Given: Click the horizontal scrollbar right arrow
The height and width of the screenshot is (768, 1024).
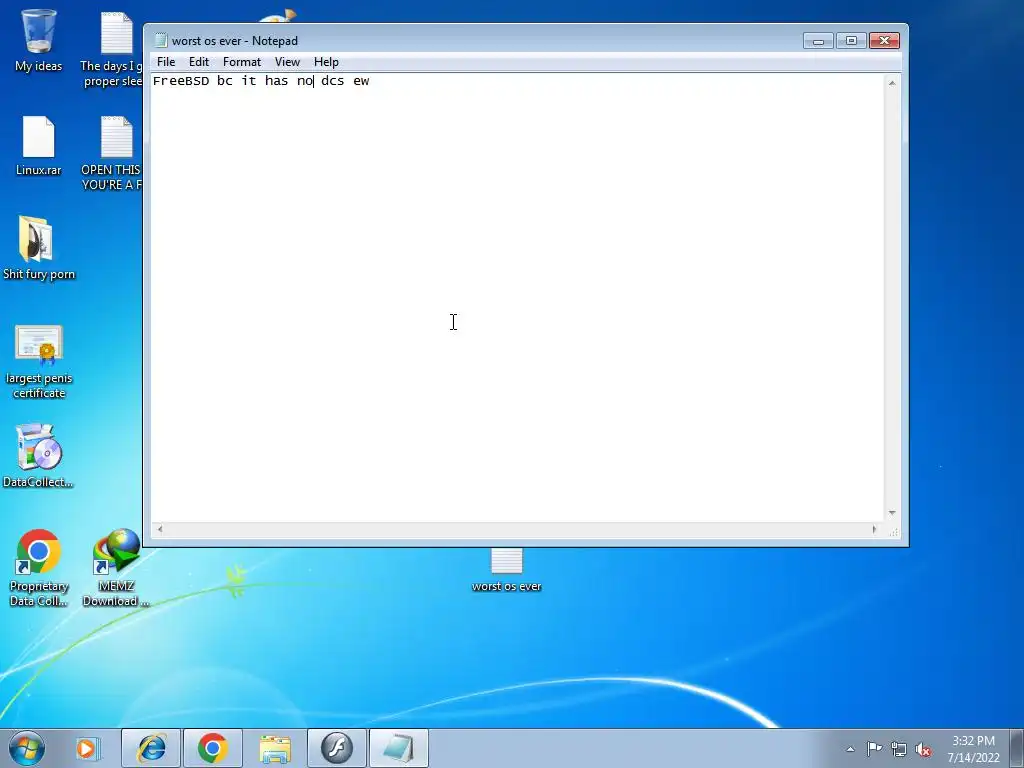Looking at the screenshot, I should (x=874, y=530).
